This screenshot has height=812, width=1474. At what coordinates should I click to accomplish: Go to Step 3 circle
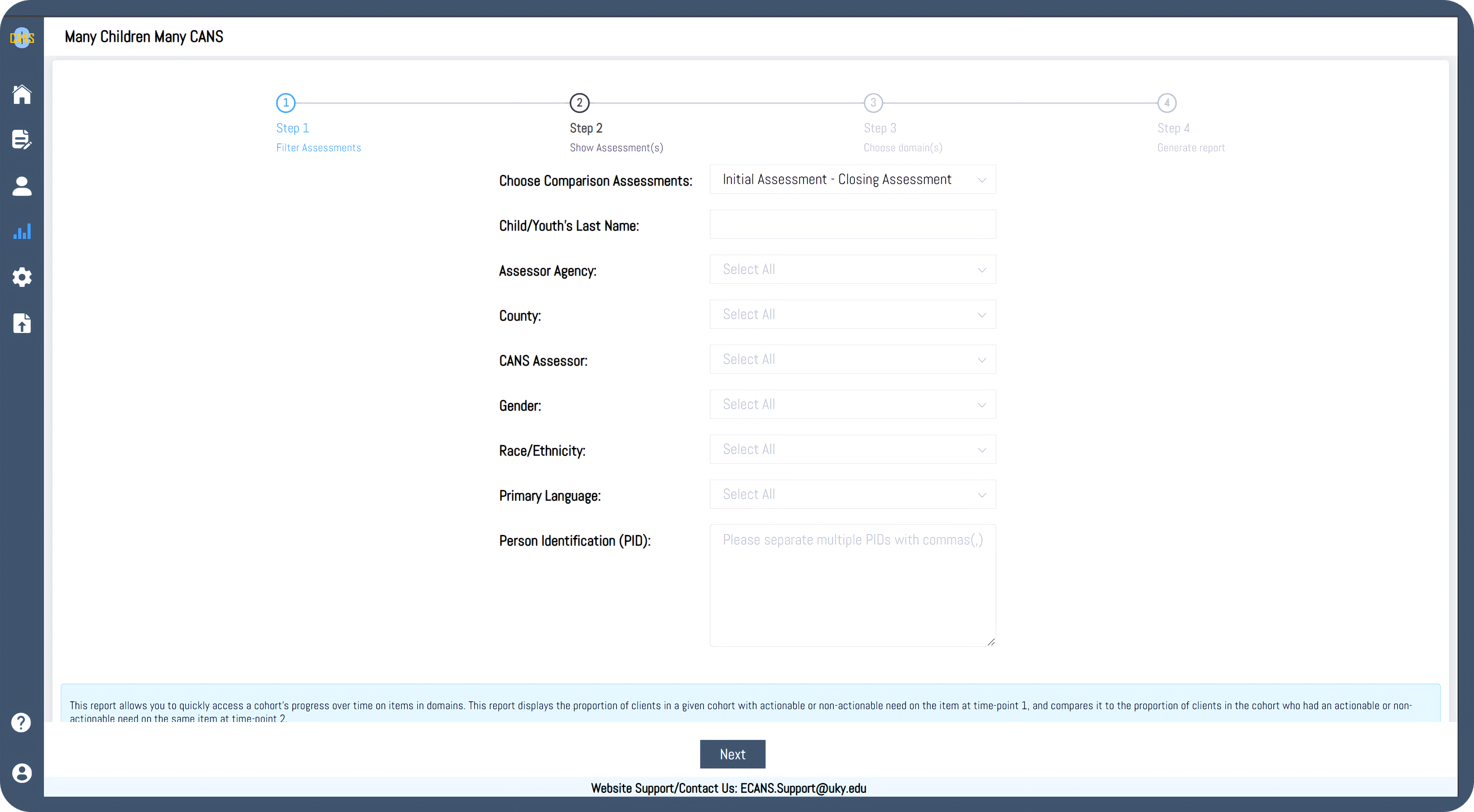point(873,103)
